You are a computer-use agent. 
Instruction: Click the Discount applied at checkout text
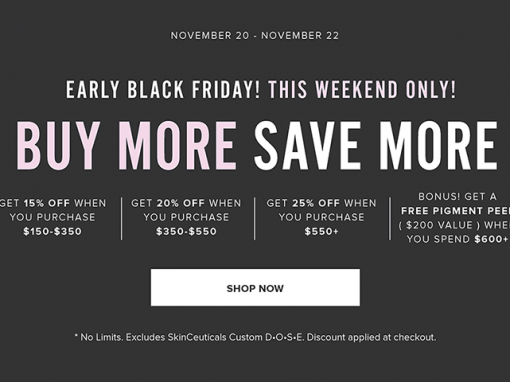point(371,337)
